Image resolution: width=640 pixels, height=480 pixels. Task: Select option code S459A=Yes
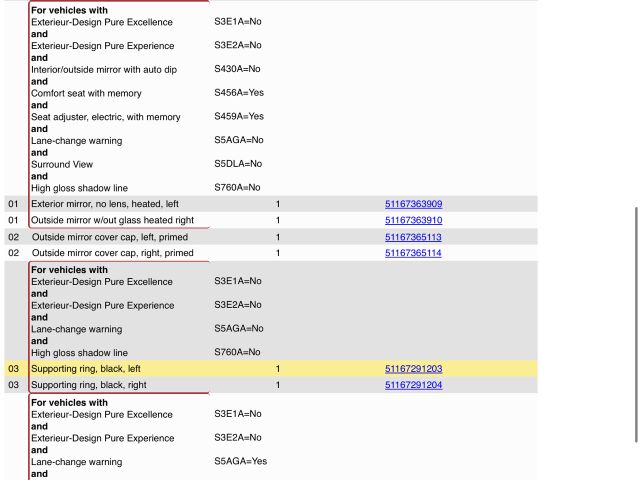[x=238, y=116]
